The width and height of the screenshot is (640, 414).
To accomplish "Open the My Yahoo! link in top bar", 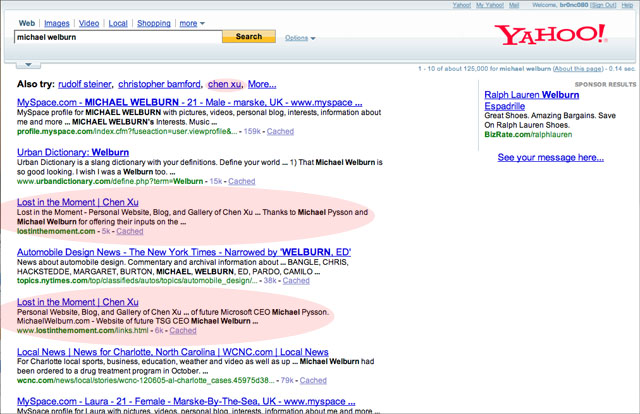I will [x=490, y=5].
